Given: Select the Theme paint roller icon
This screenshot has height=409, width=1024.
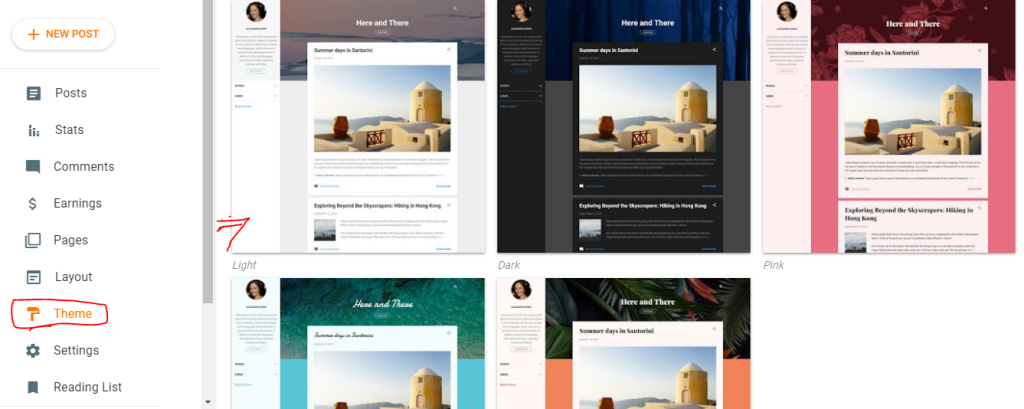Looking at the screenshot, I should pos(33,314).
